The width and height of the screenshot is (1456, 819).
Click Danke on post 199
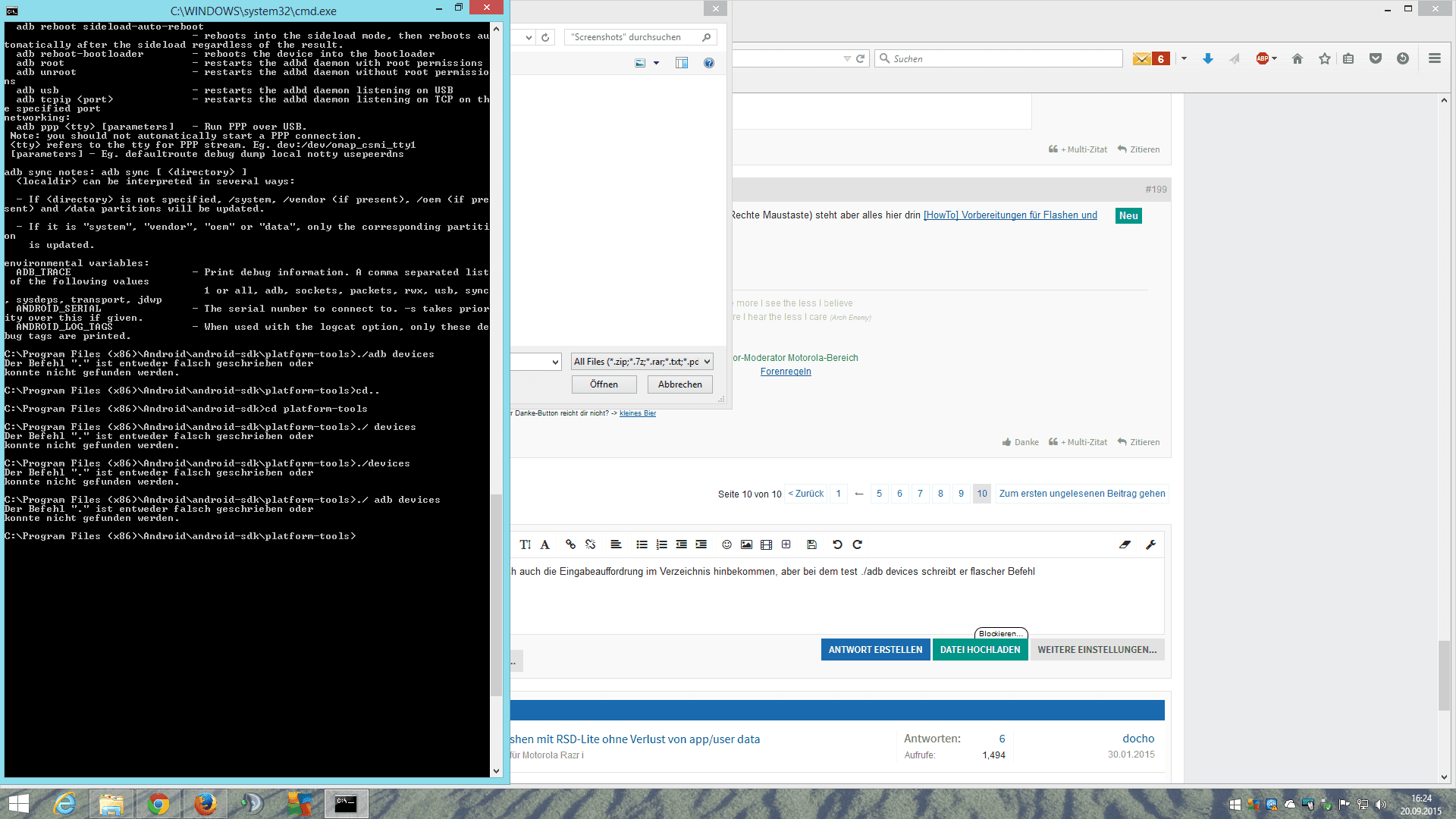coord(1020,442)
